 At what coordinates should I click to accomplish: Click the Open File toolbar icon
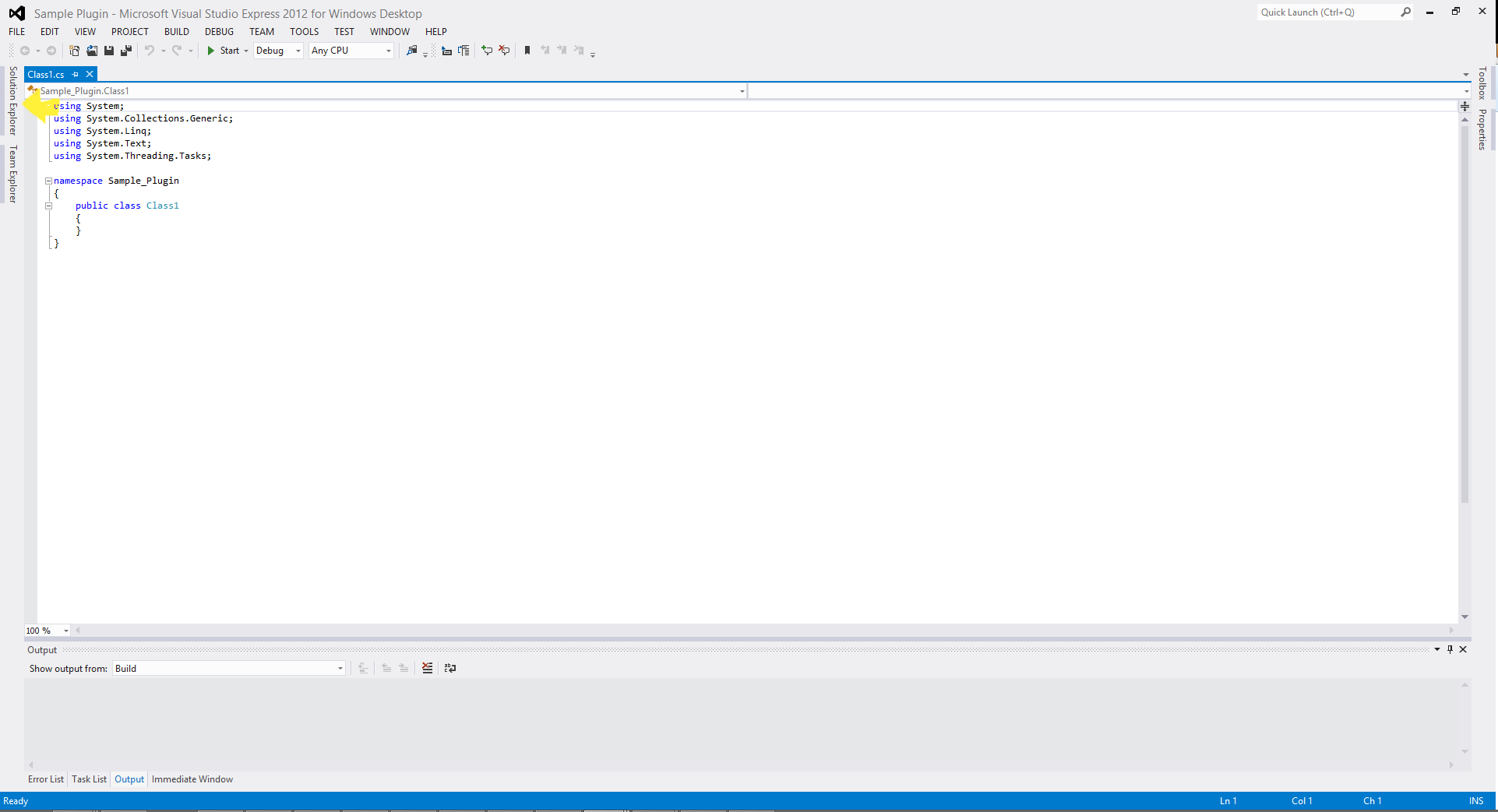[92, 51]
